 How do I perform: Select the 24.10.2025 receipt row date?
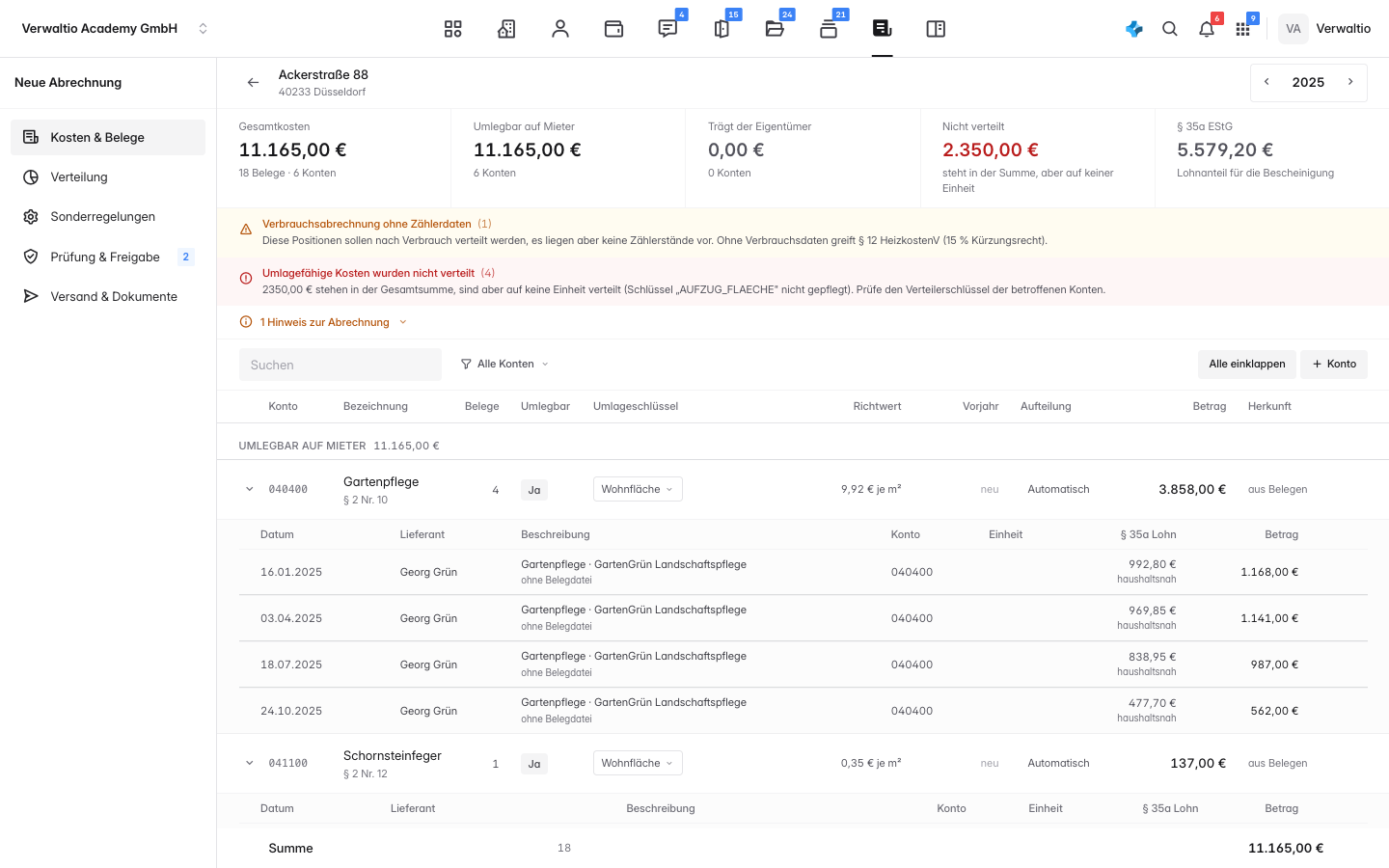tap(291, 711)
